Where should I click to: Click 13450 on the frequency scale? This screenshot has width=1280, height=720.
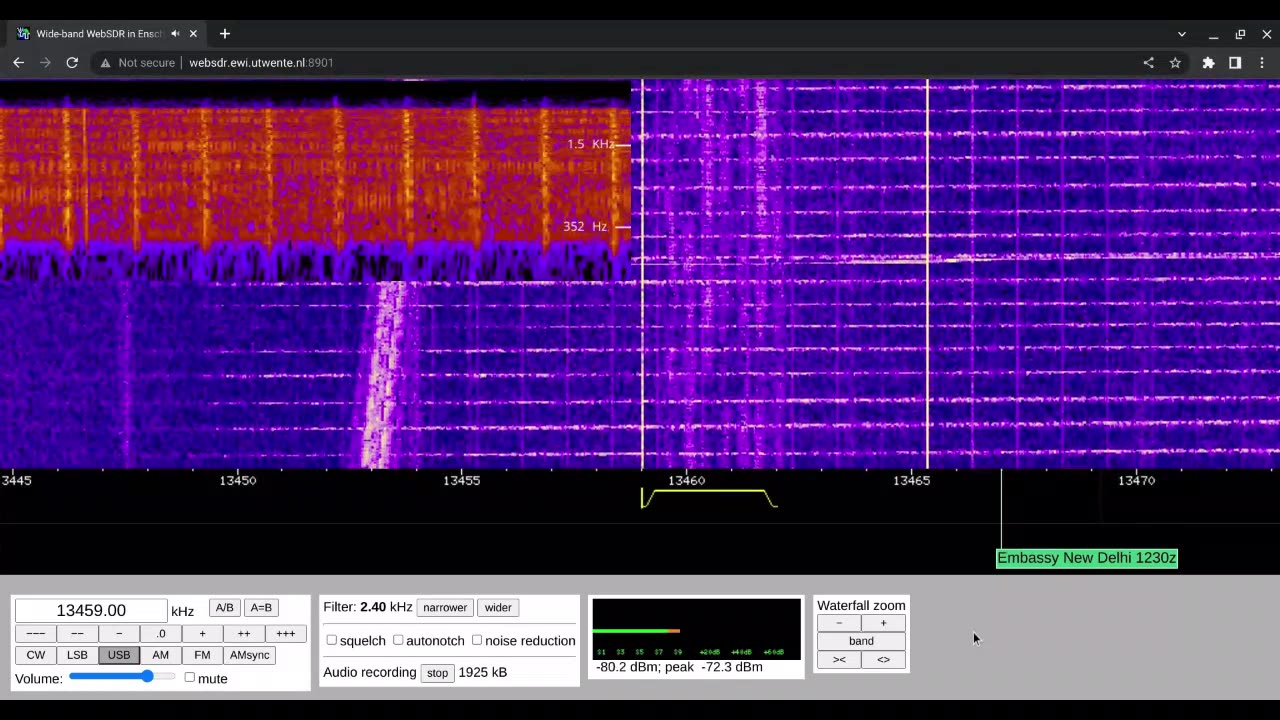(237, 480)
